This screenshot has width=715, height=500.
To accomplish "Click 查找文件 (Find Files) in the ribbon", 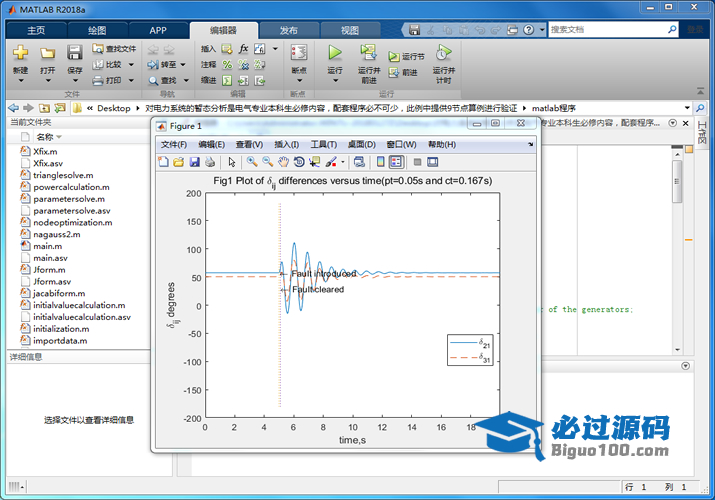I will (114, 49).
